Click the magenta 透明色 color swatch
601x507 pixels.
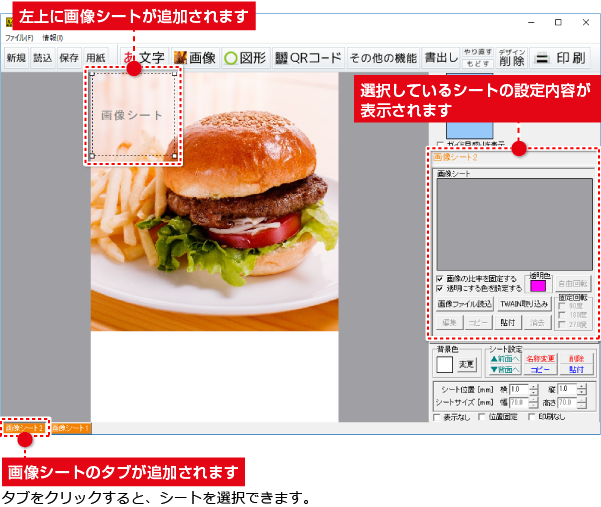click(x=538, y=286)
